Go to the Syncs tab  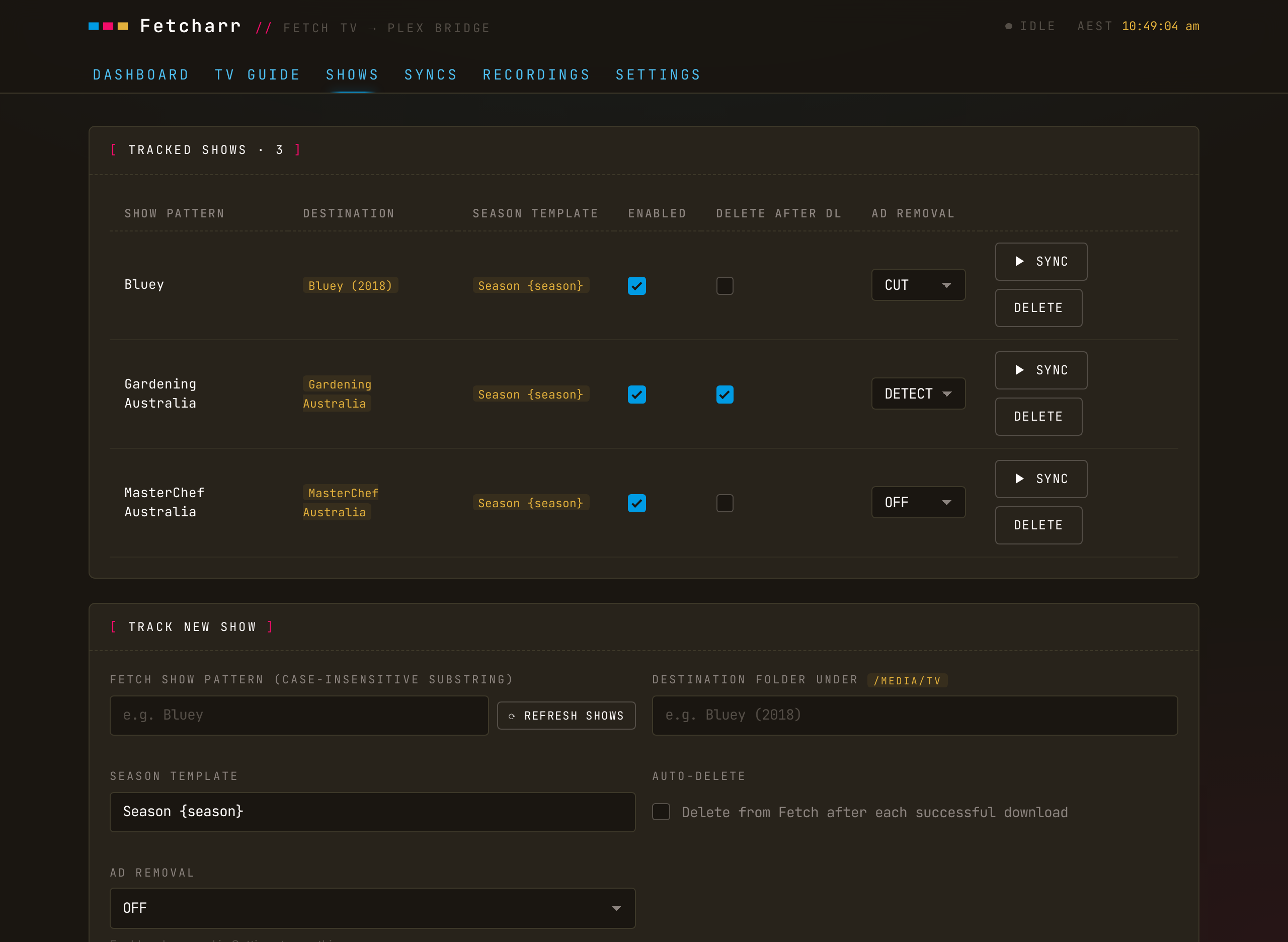tap(431, 74)
